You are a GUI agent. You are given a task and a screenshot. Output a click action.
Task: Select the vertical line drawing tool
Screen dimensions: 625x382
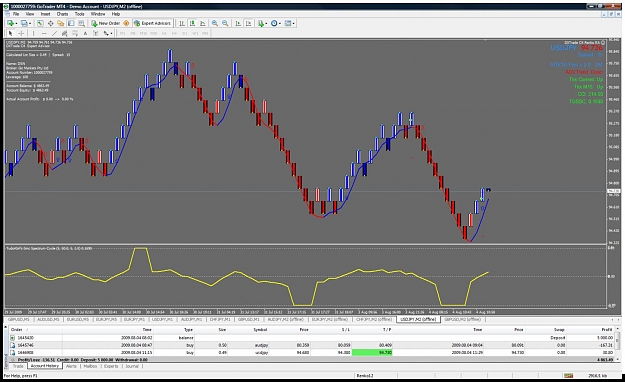click(33, 33)
